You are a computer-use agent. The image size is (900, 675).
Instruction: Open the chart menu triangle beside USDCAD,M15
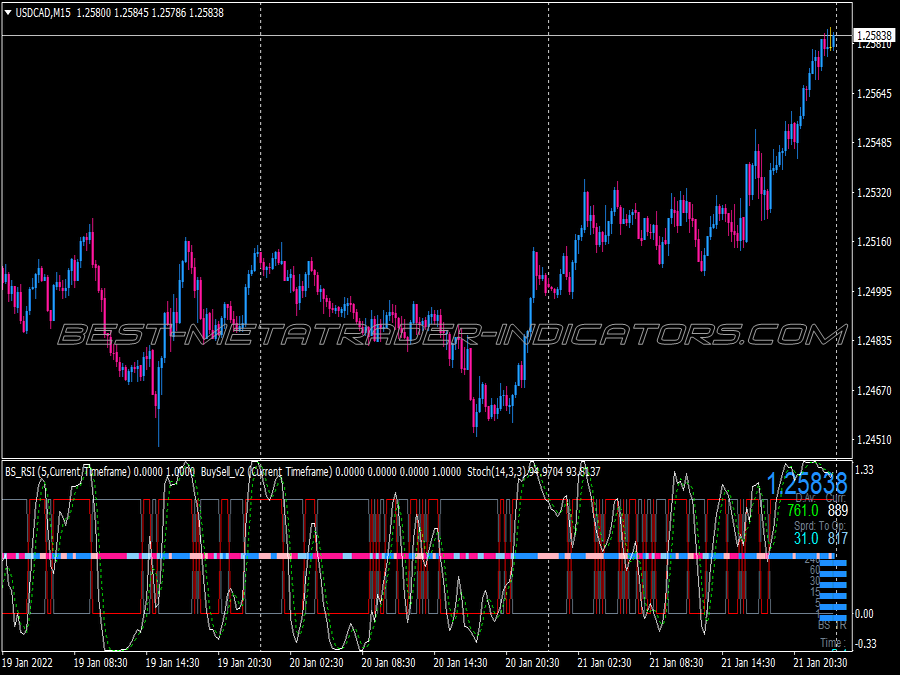tap(7, 12)
